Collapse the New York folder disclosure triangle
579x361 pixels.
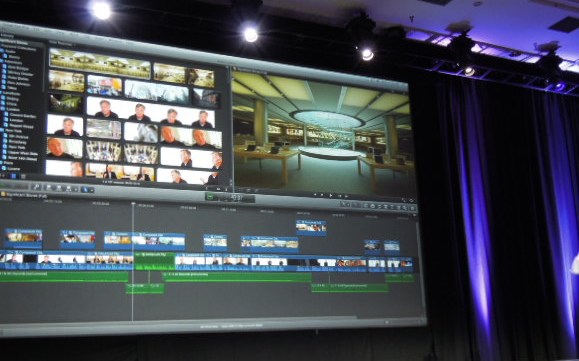click(x=1, y=131)
